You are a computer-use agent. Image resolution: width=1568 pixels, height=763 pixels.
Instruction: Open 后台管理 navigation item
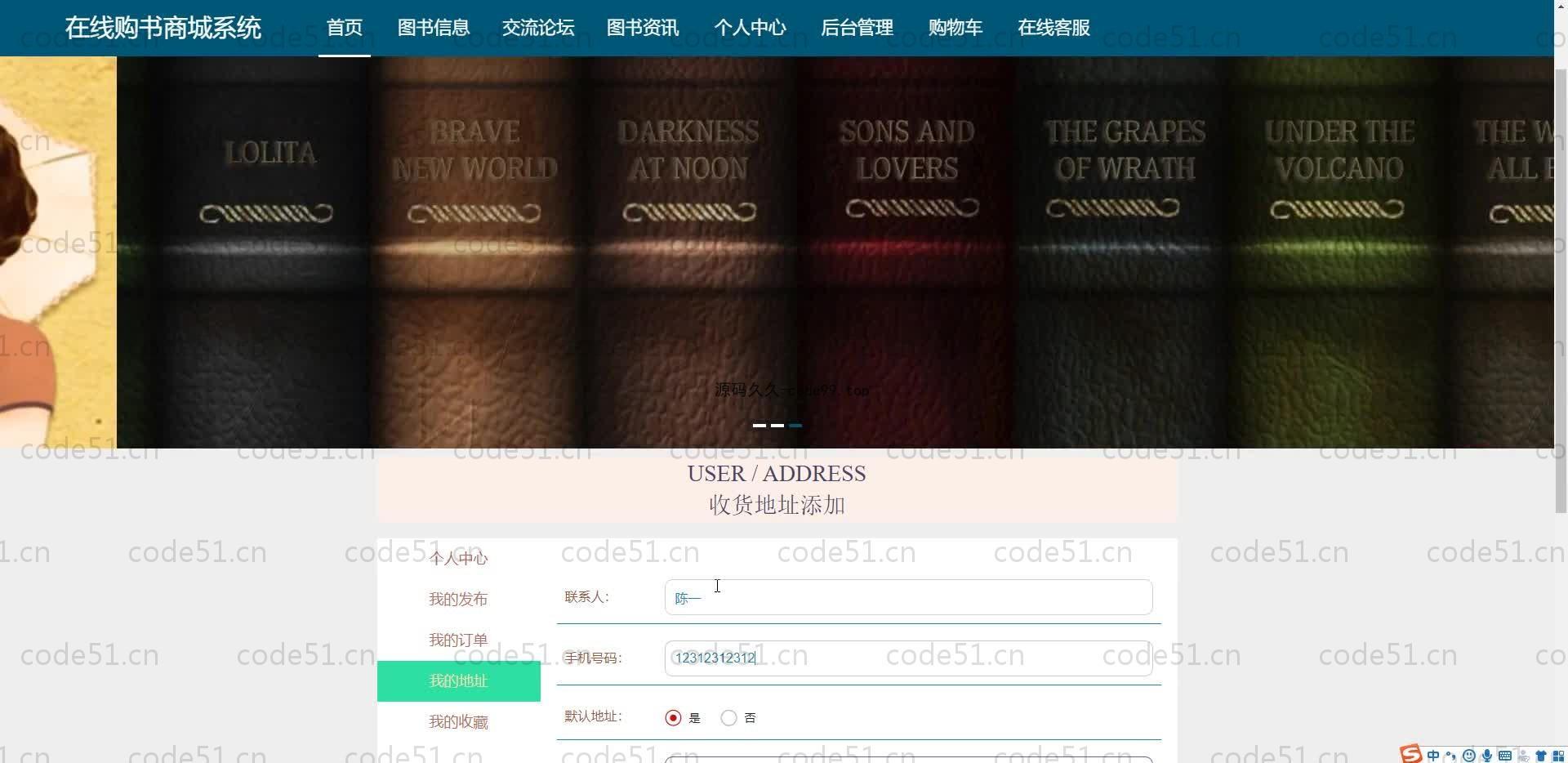[857, 28]
